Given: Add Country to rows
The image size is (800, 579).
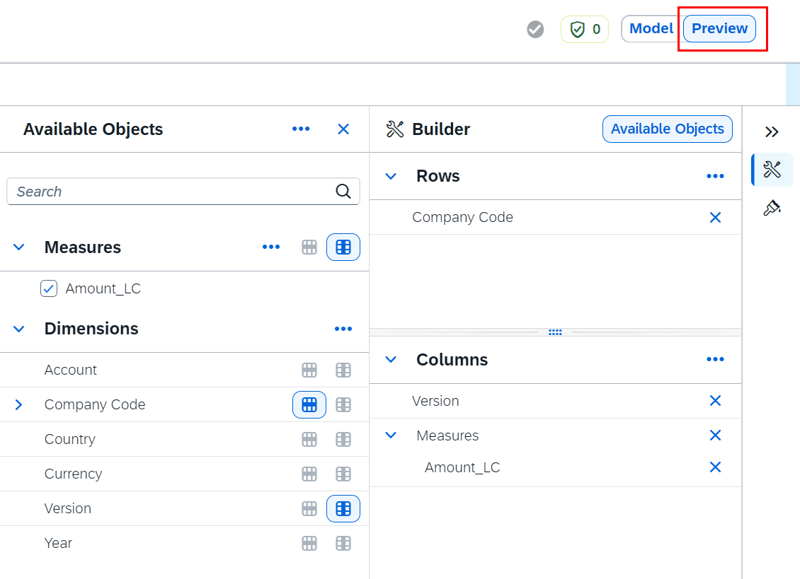Looking at the screenshot, I should (309, 439).
